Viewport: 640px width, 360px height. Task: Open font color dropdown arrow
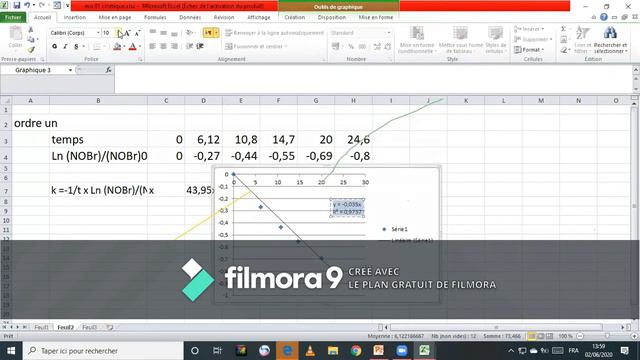(x=140, y=47)
